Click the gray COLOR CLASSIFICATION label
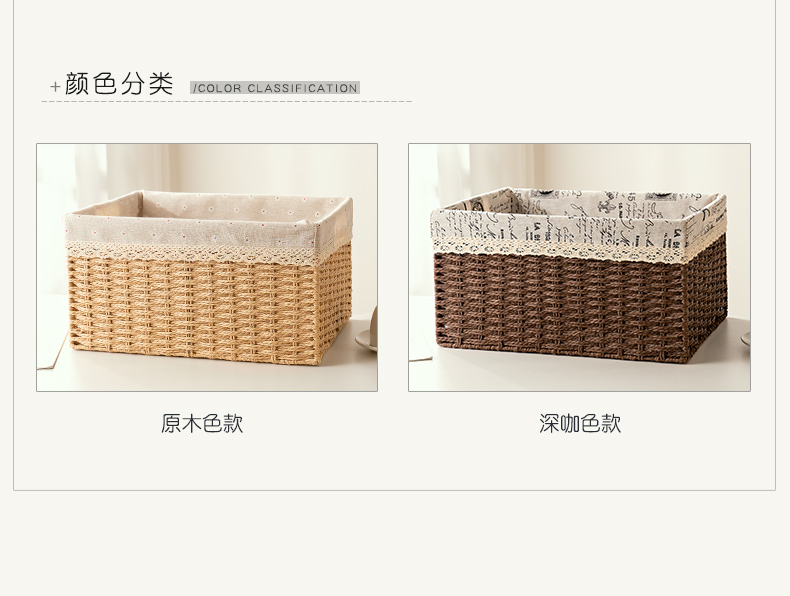This screenshot has height=596, width=790. tap(275, 88)
